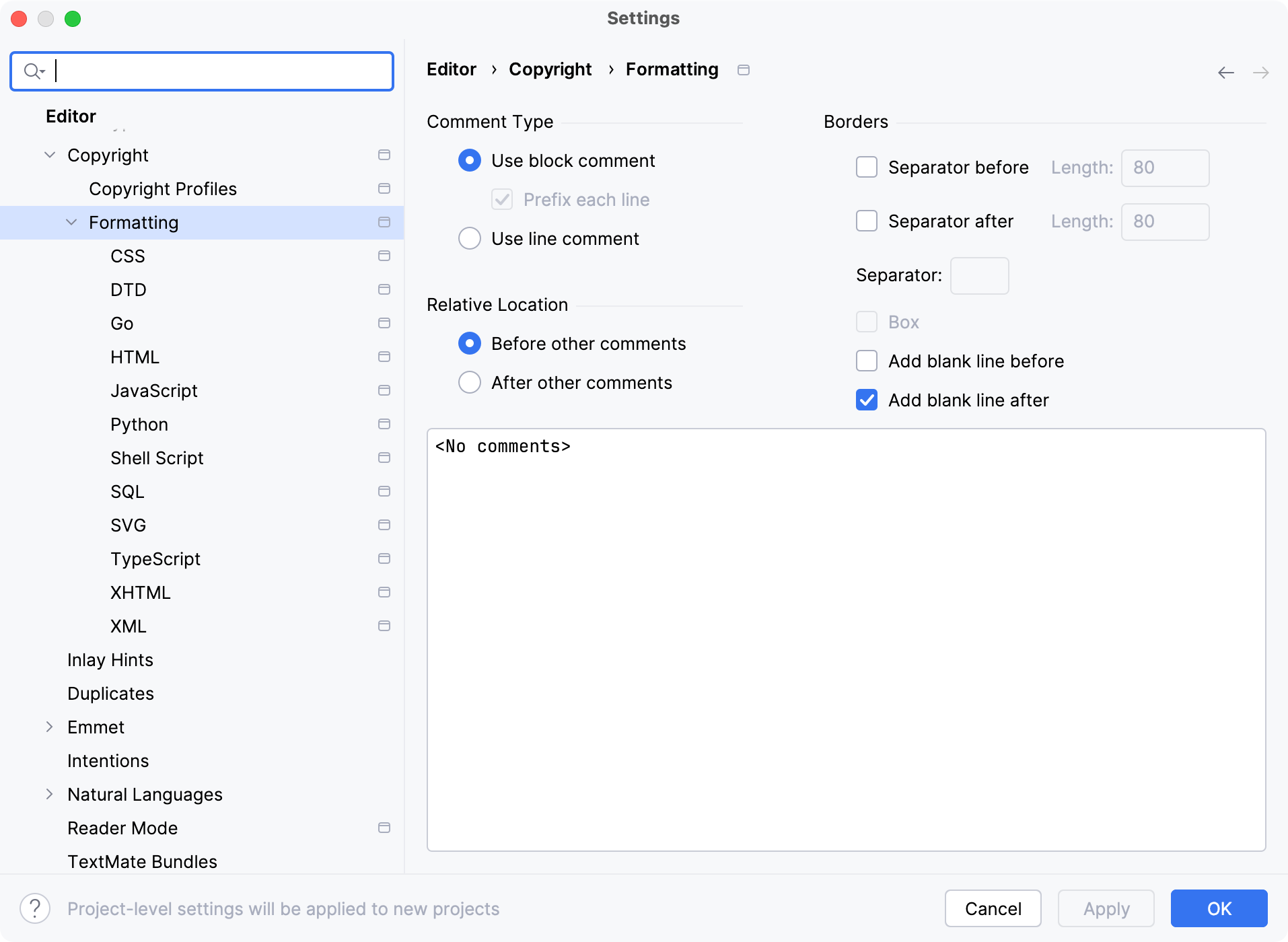Open Copyright from the breadcrumb trail
Image resolution: width=1288 pixels, height=942 pixels.
[x=549, y=69]
